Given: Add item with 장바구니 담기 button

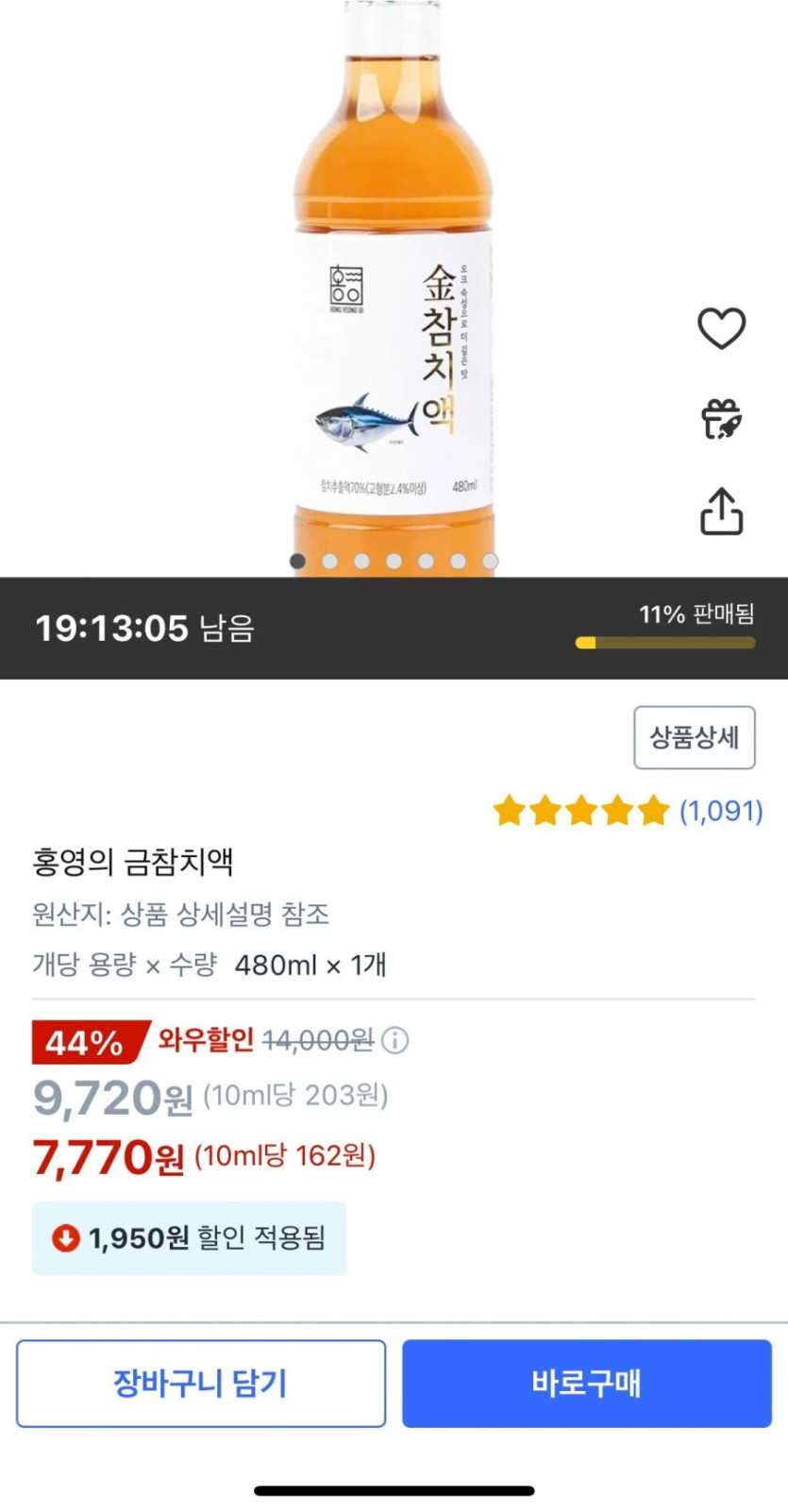Looking at the screenshot, I should [x=200, y=1383].
